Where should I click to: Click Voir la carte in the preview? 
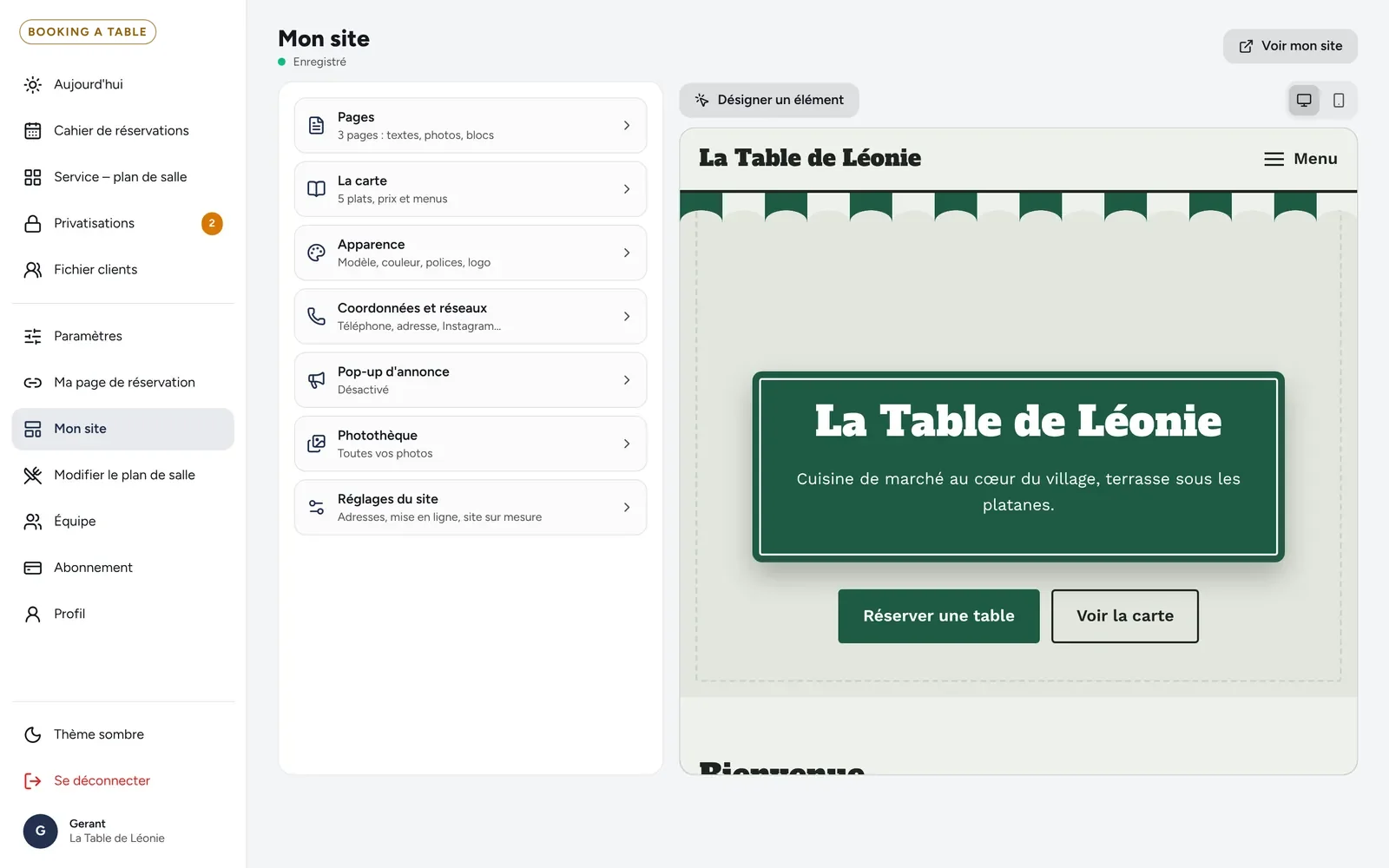(x=1125, y=616)
